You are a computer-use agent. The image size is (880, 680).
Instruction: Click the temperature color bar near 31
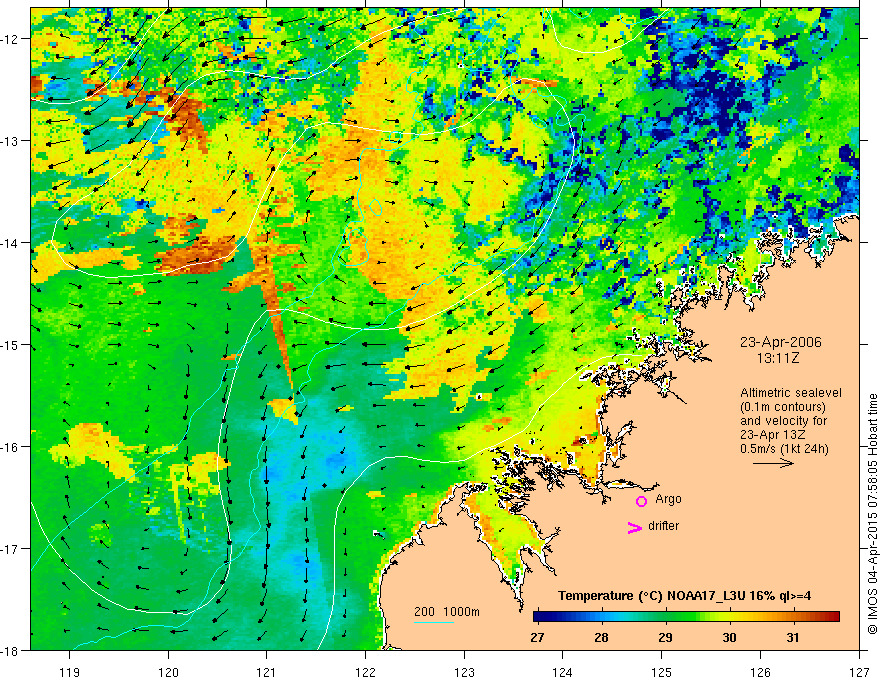tap(792, 617)
